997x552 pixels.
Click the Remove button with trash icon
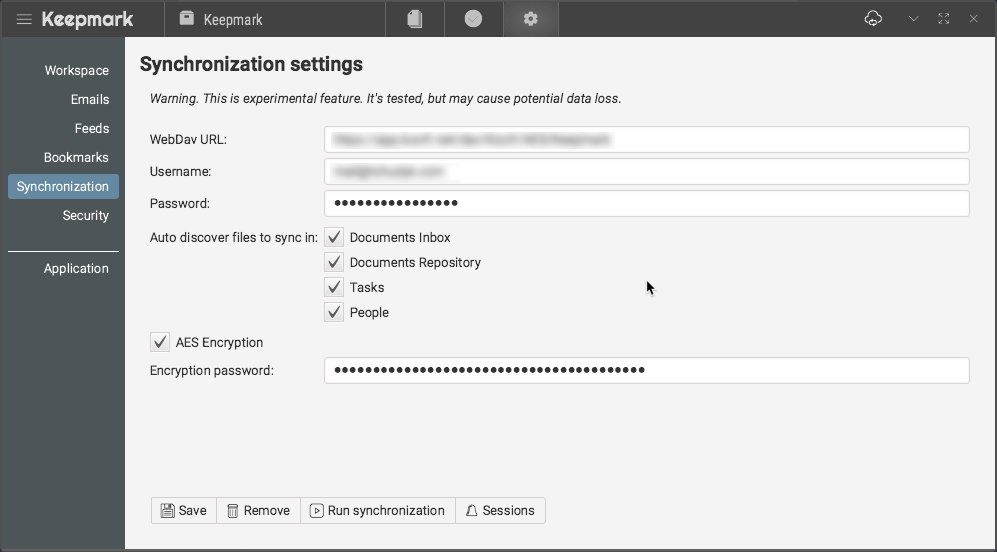click(x=258, y=511)
